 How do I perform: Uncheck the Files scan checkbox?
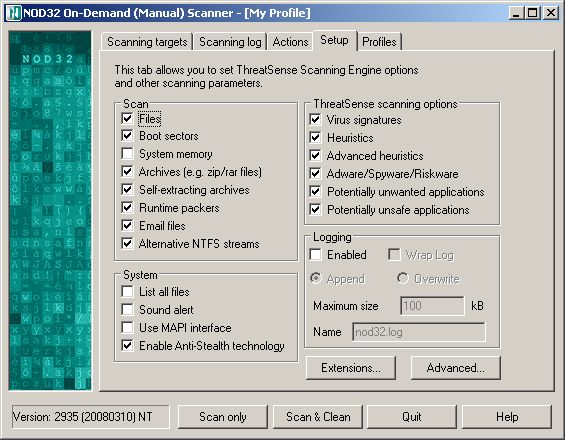pos(127,119)
